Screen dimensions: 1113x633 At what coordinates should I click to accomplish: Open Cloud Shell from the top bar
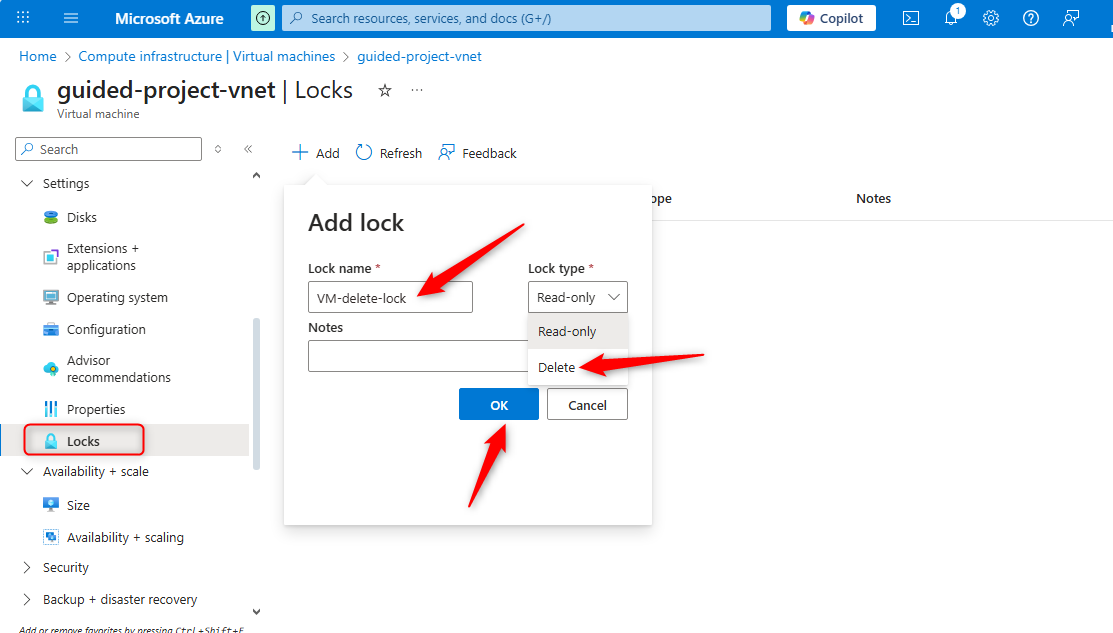pyautogui.click(x=911, y=18)
